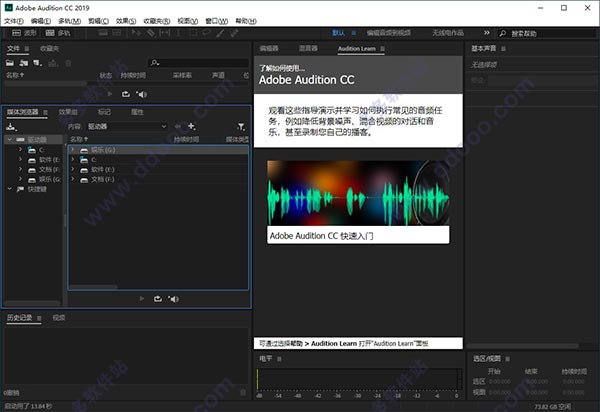Click Play button in the Files panel
Screen dimensions: 600x412
click(x=110, y=94)
